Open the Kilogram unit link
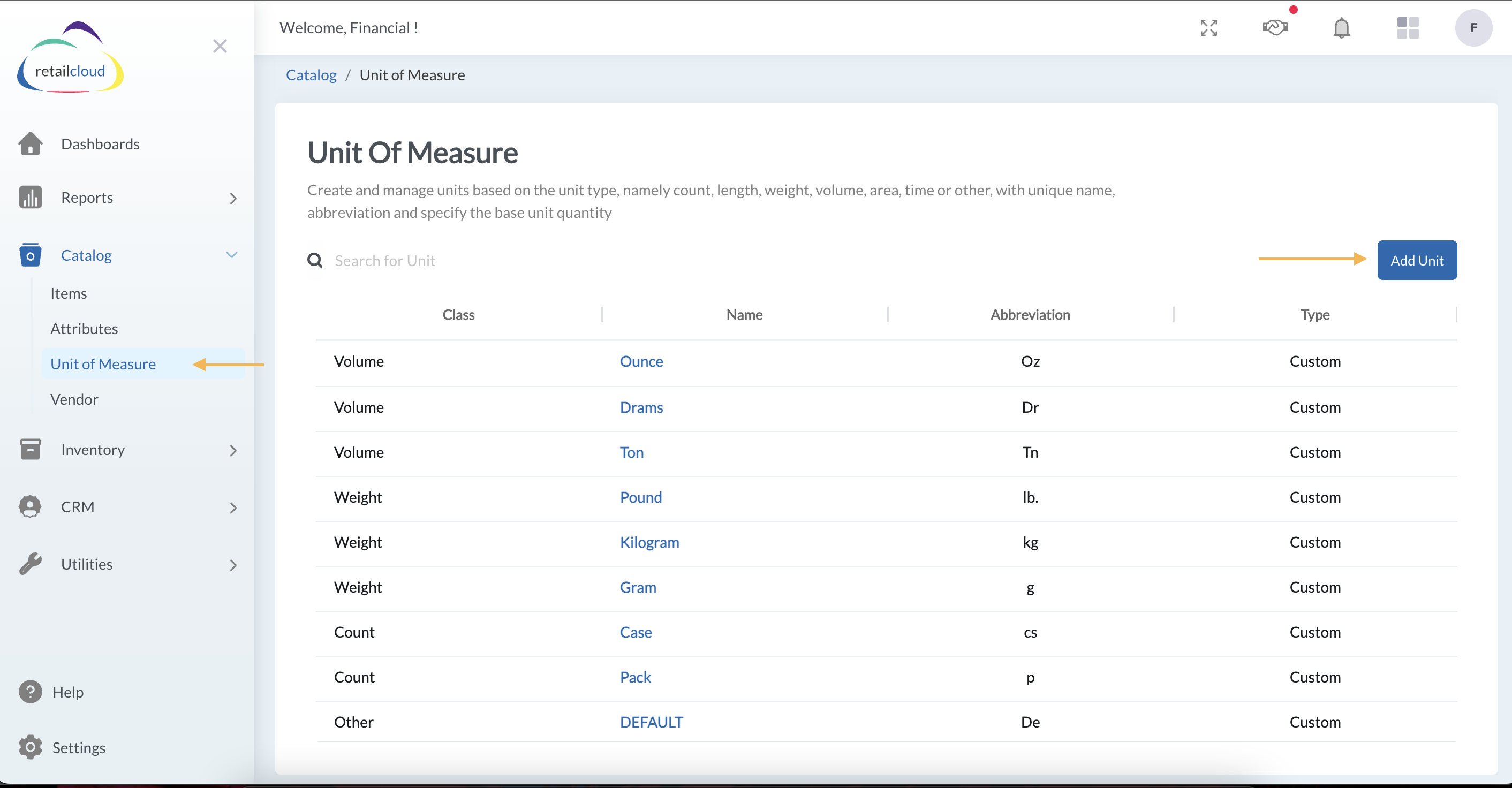Image resolution: width=1512 pixels, height=788 pixels. pyautogui.click(x=649, y=542)
